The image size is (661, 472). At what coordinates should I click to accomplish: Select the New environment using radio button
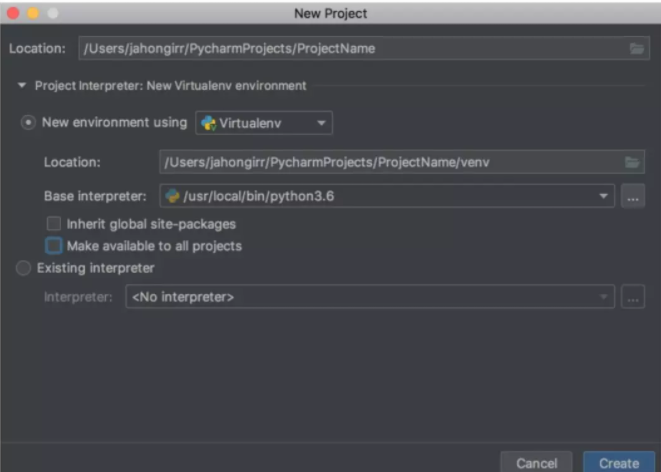click(28, 123)
